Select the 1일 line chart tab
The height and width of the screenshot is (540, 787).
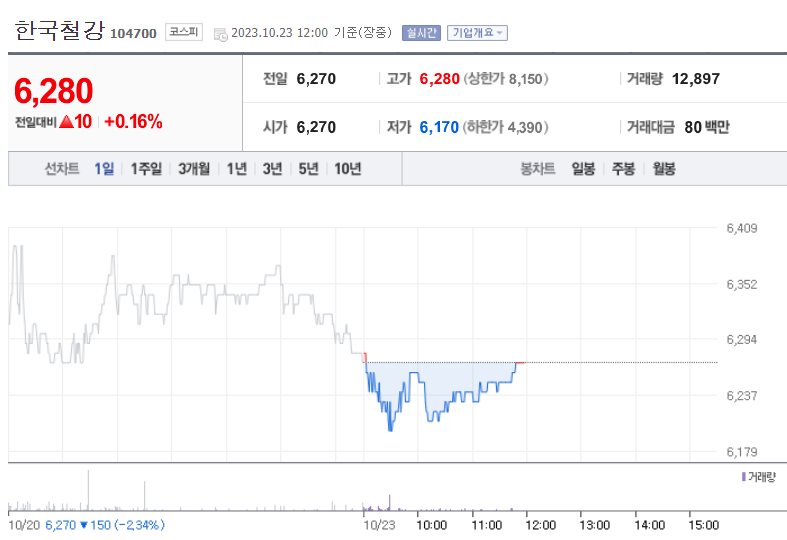(x=104, y=169)
